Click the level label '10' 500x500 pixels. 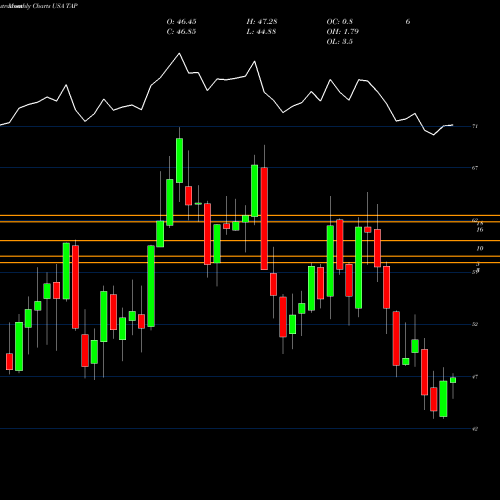tap(480, 248)
